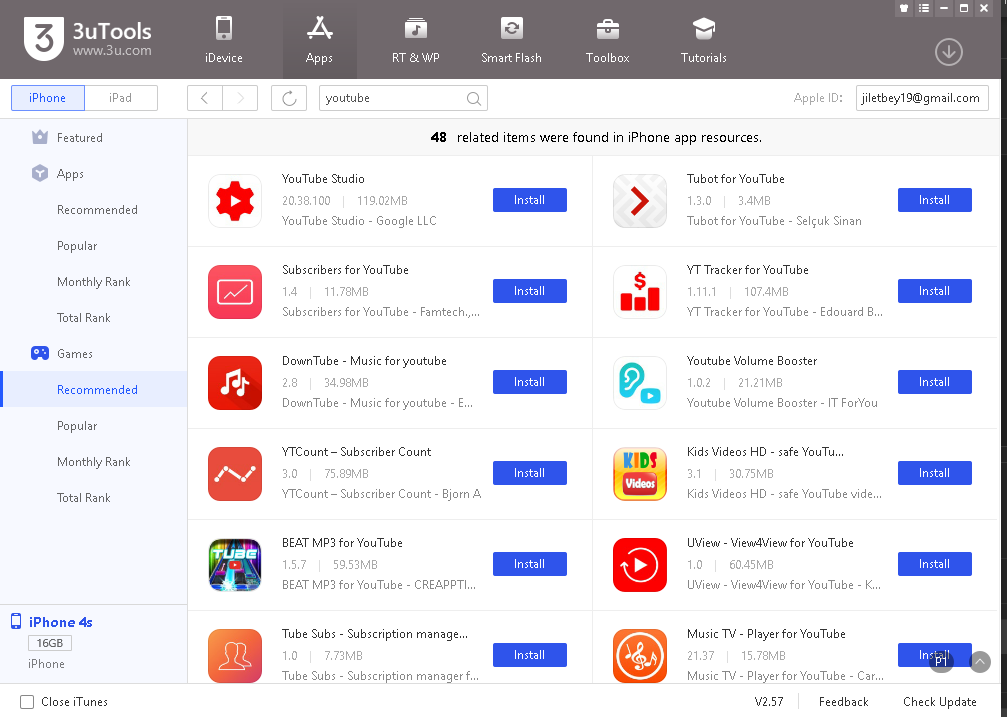
Task: Click the Kids Videos HD app icon
Action: tap(640, 474)
